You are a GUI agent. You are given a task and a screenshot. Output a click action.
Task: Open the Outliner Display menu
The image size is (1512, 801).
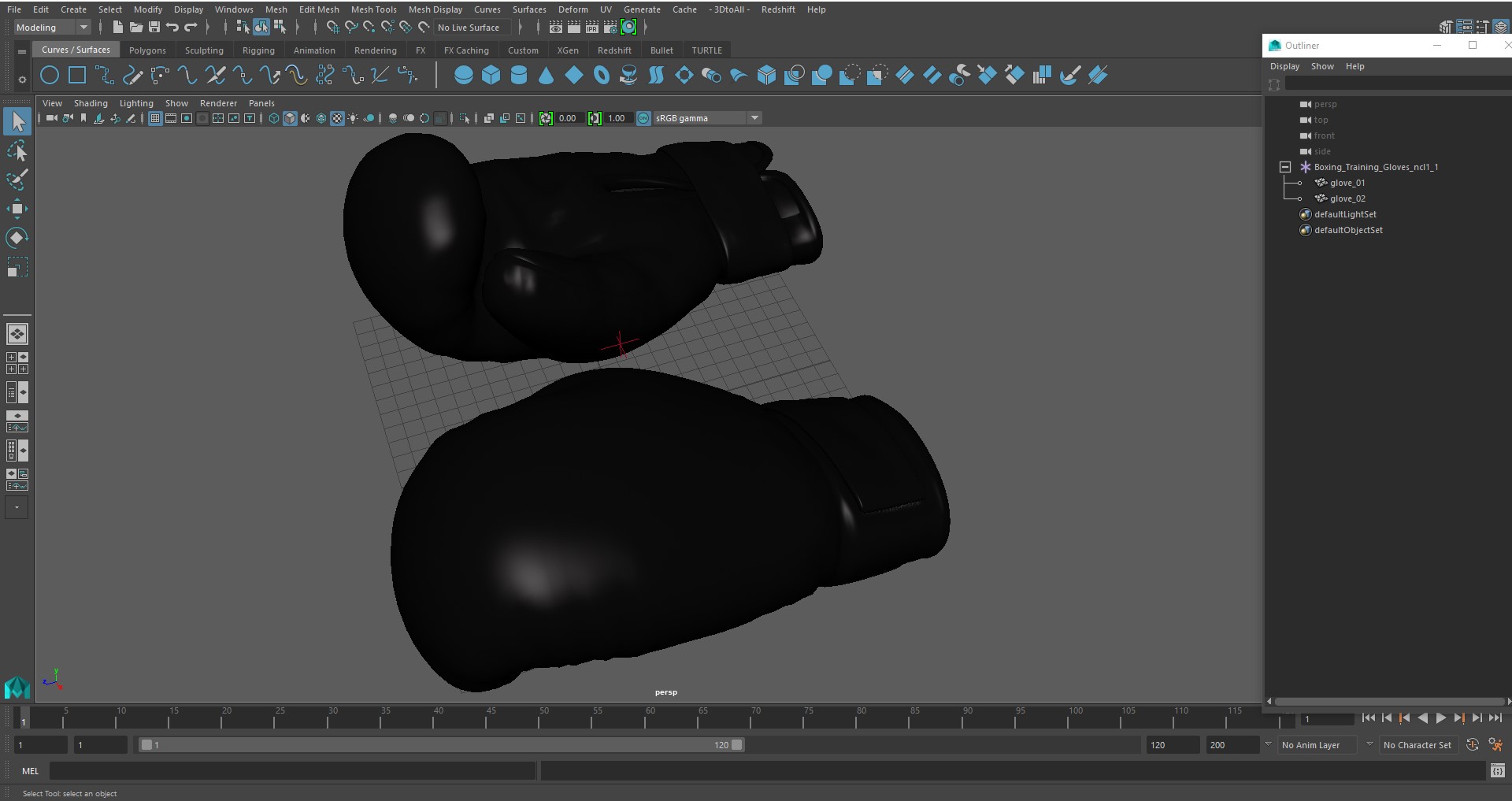point(1284,66)
